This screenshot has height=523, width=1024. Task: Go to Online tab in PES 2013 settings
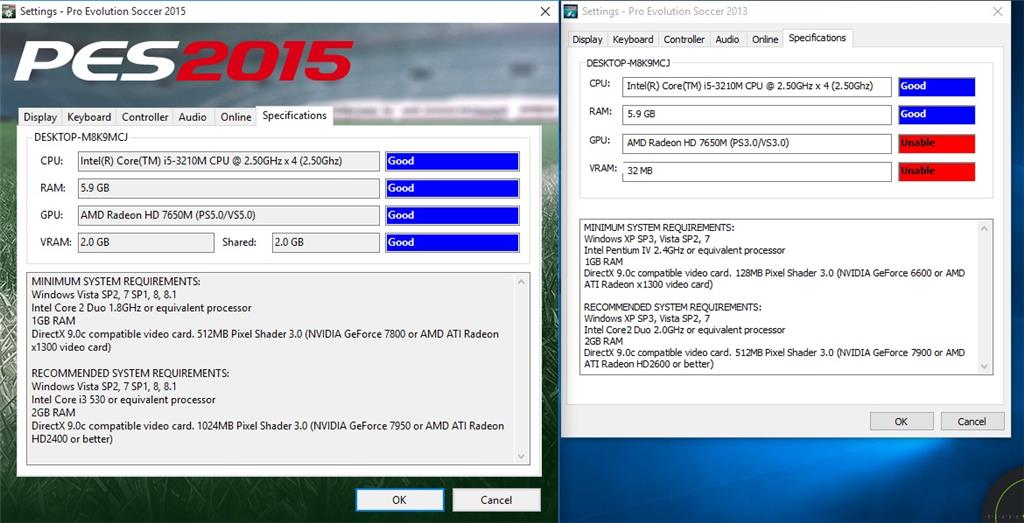pyautogui.click(x=765, y=39)
